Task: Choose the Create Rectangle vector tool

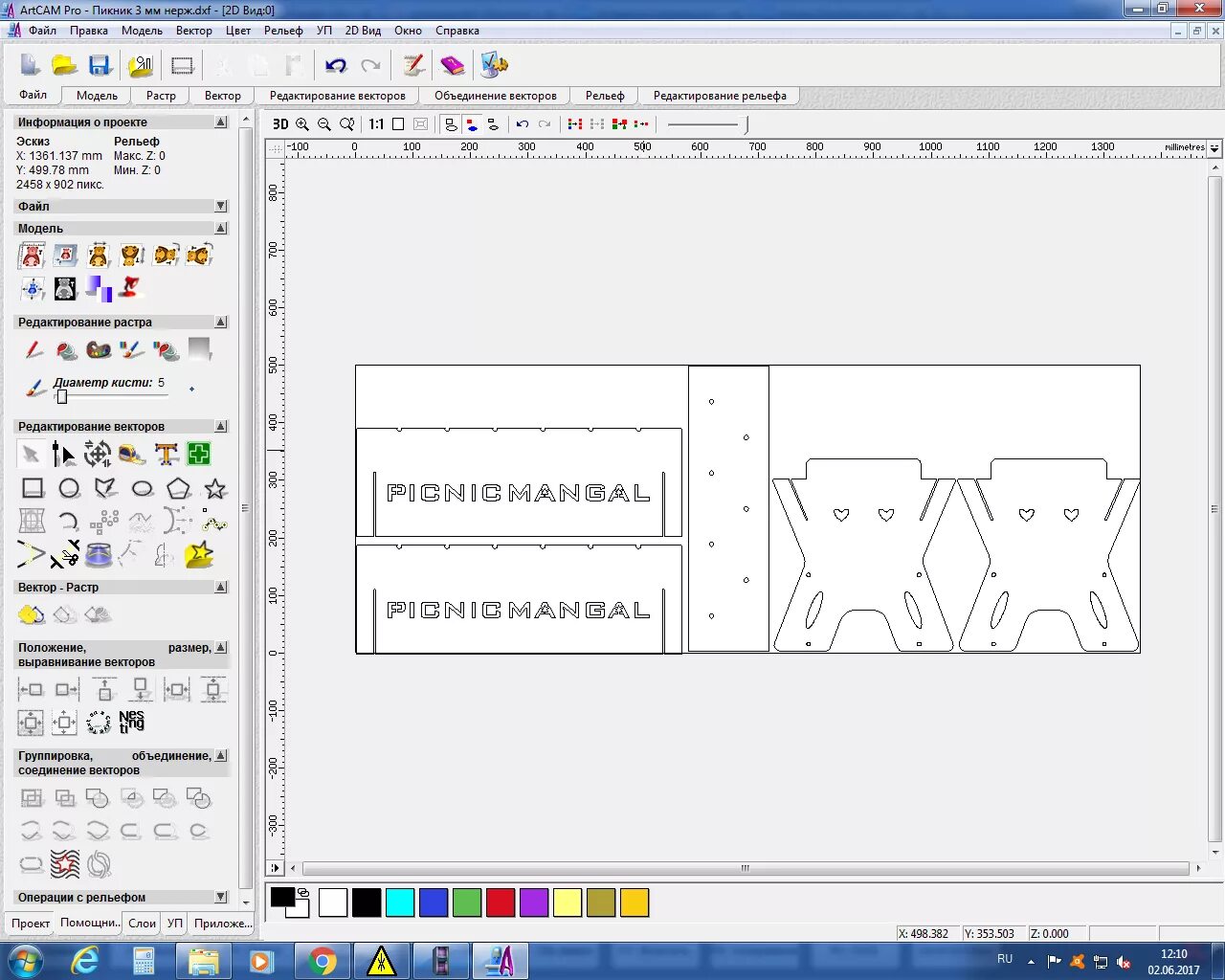Action: tap(33, 489)
